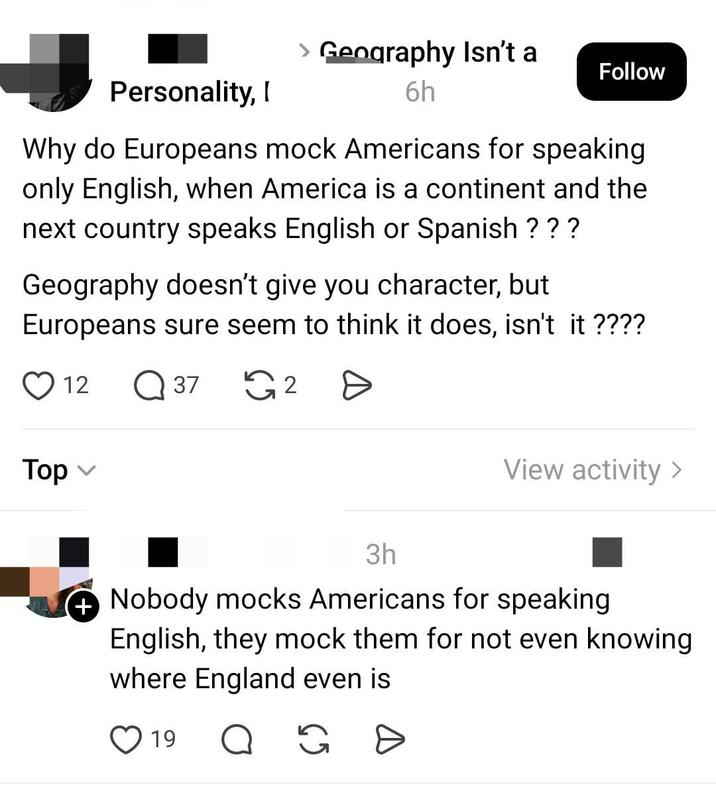Like the original post with 12 likes
This screenshot has width=716, height=787.
pyautogui.click(x=38, y=386)
